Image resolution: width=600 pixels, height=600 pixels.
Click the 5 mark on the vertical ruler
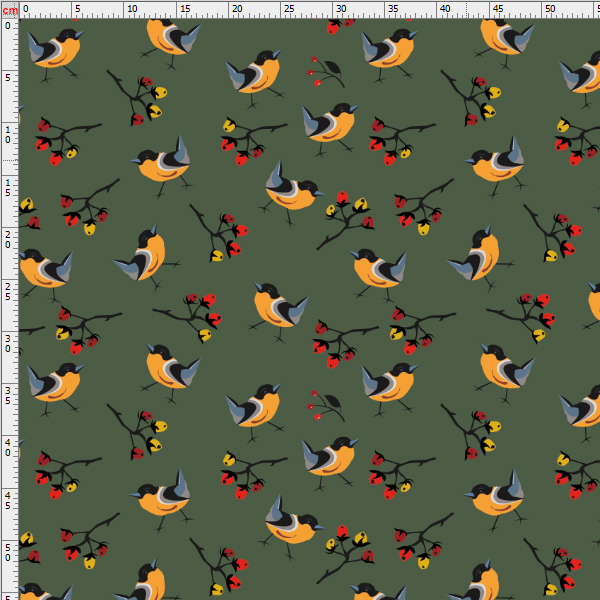(8, 77)
